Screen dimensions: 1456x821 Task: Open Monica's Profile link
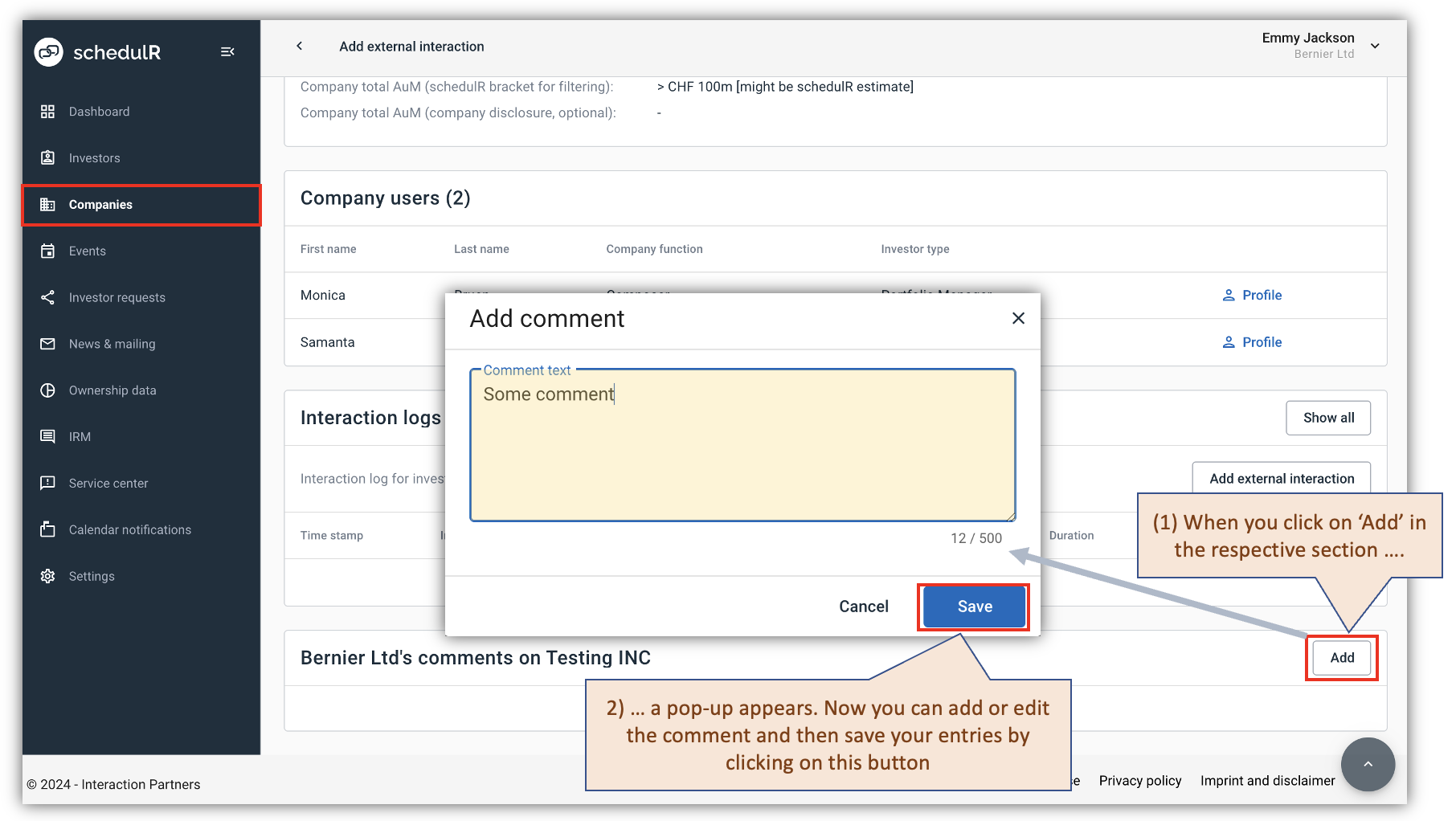[x=1252, y=295]
